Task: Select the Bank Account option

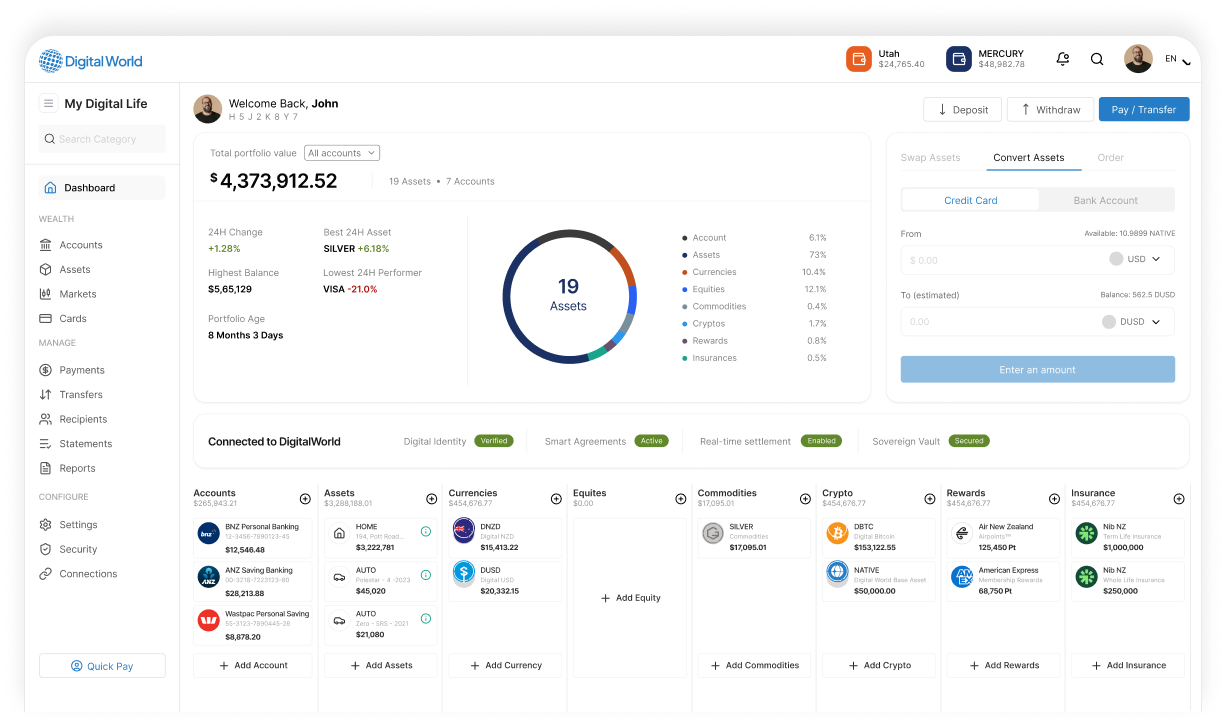Action: pos(1105,200)
